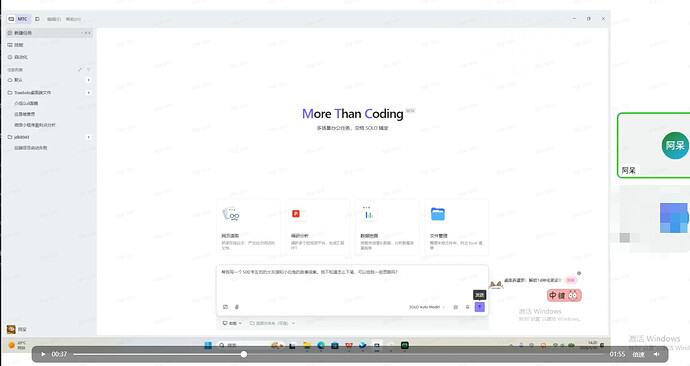Viewport: 690px width, 366px height.
Task: Click the filter icon in task list header
Action: [88, 70]
